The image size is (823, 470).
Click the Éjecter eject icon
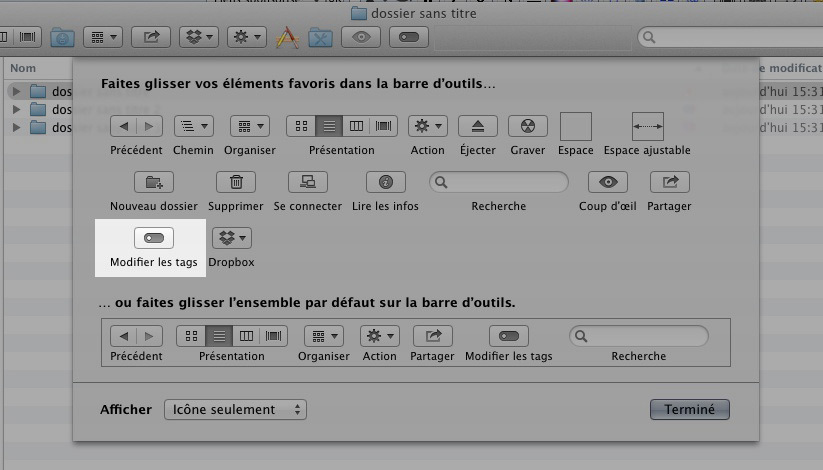(478, 126)
